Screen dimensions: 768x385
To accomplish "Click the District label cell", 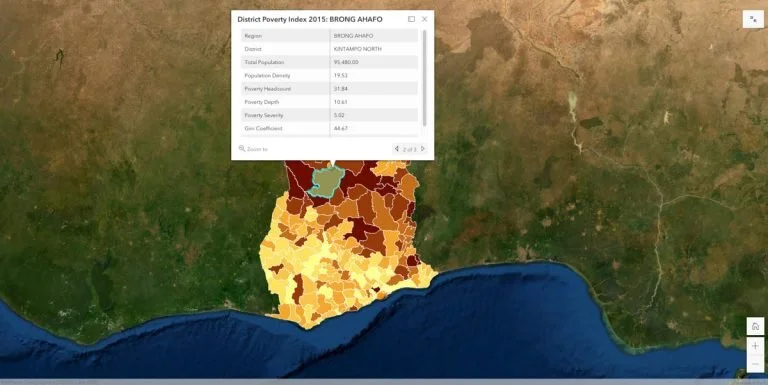I will (286, 49).
